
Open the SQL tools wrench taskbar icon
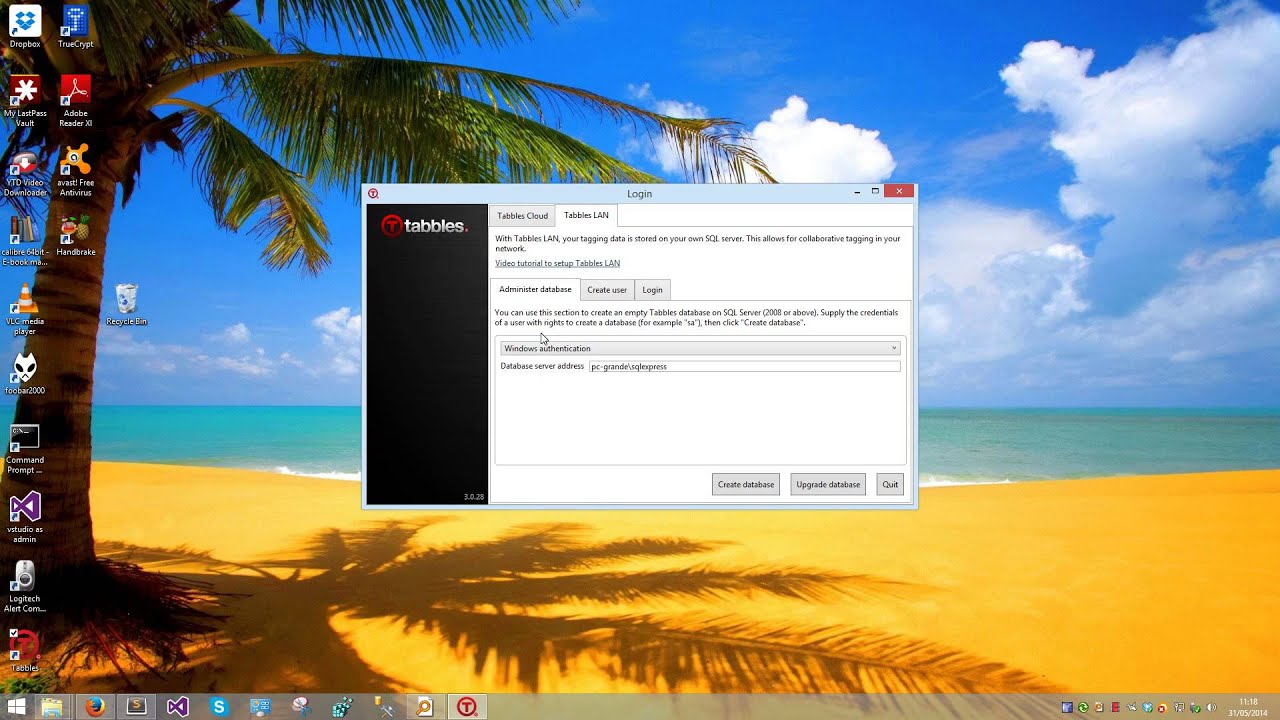click(383, 707)
